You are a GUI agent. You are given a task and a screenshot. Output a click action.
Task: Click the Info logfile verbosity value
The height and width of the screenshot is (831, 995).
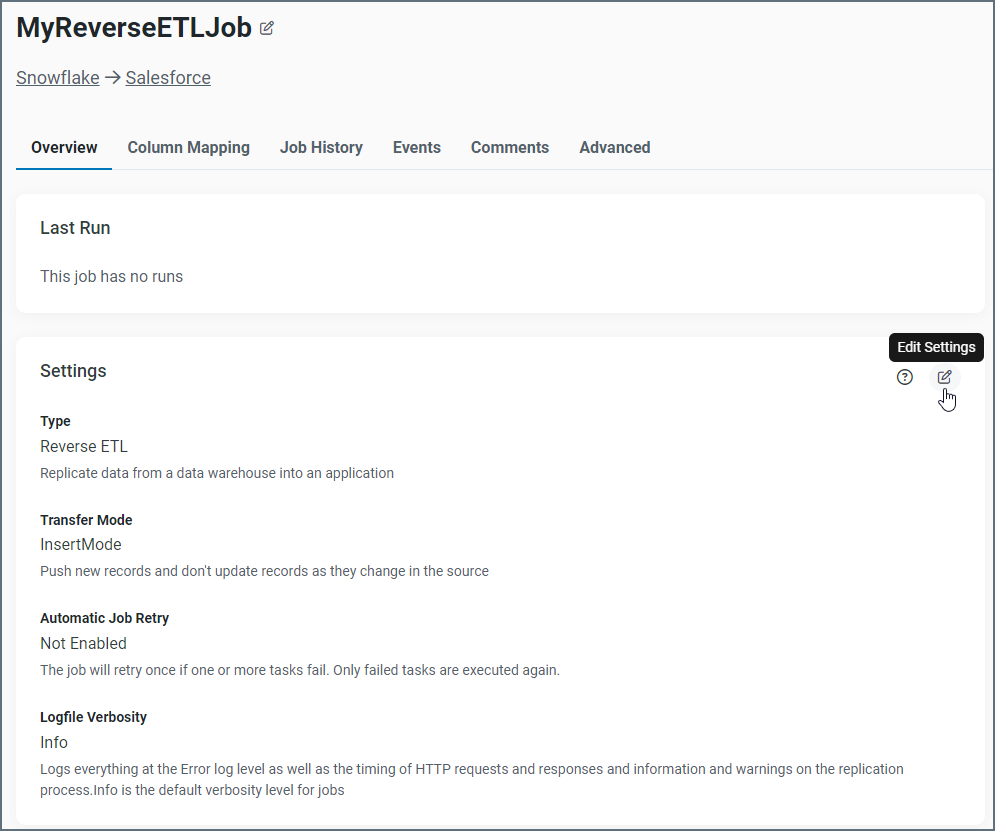point(53,742)
